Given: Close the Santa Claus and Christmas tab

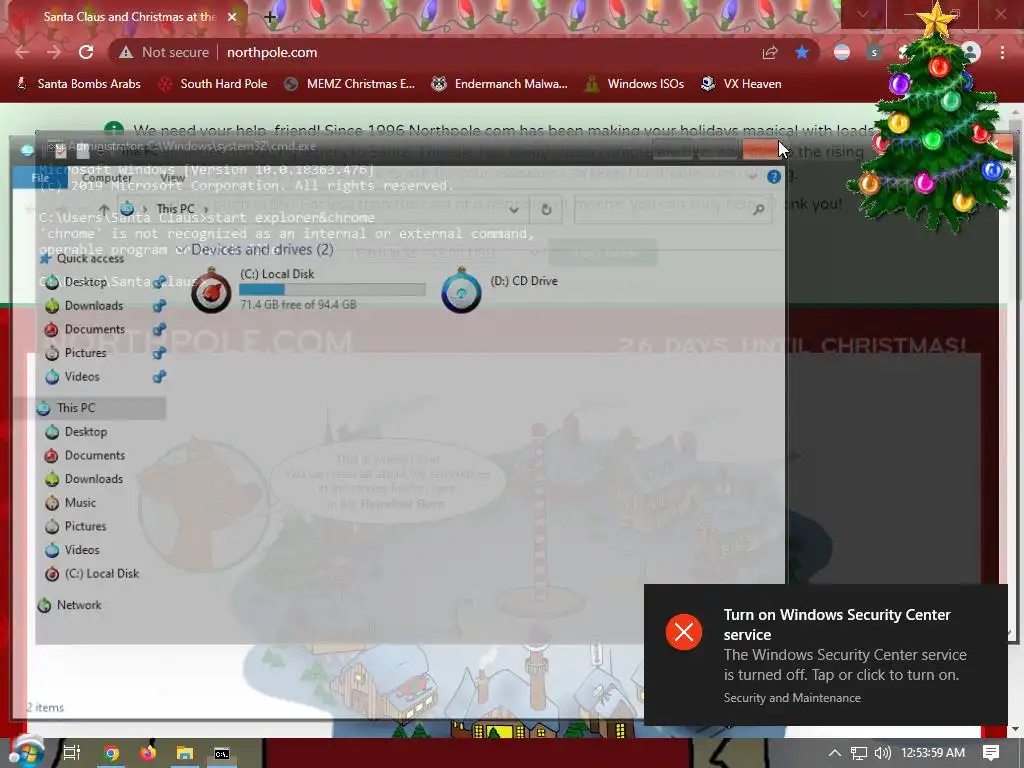Looking at the screenshot, I should click(x=232, y=17).
